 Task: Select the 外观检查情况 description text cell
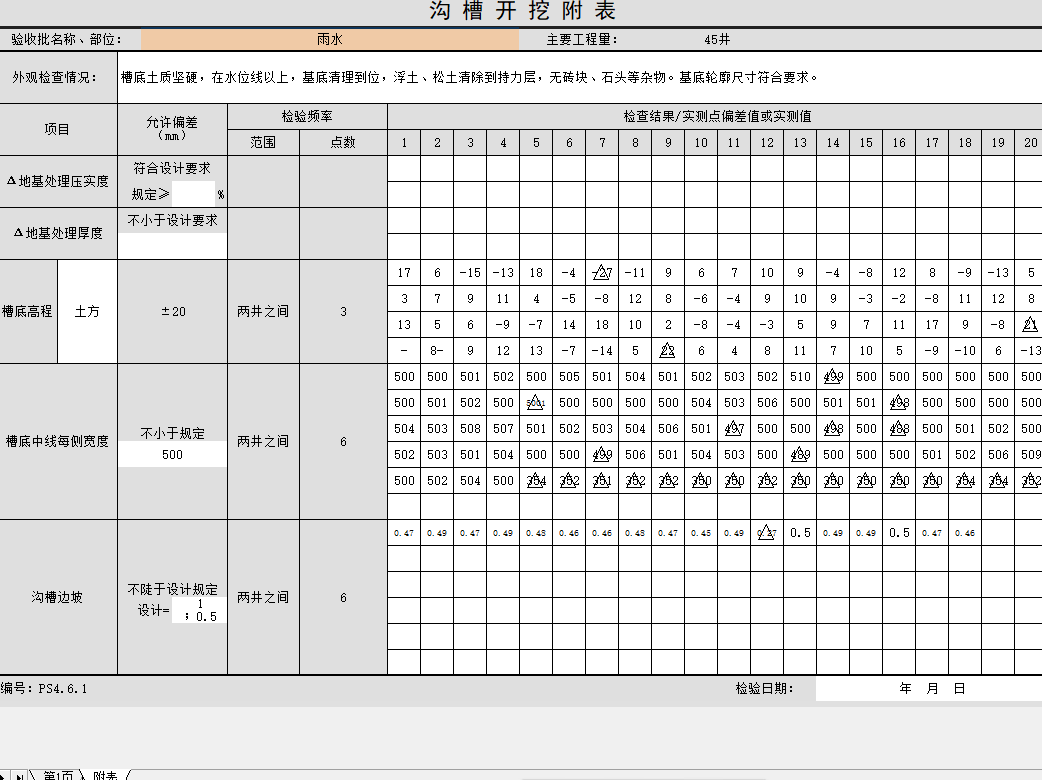pyautogui.click(x=579, y=77)
